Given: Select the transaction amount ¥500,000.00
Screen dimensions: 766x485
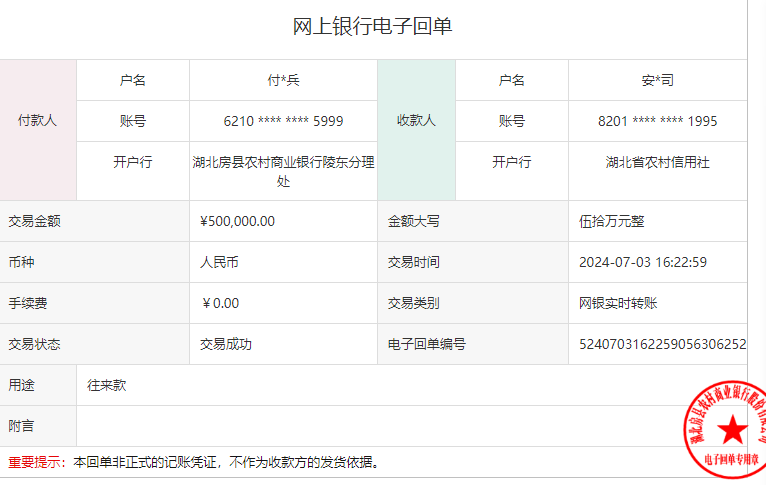Looking at the screenshot, I should (238, 221).
